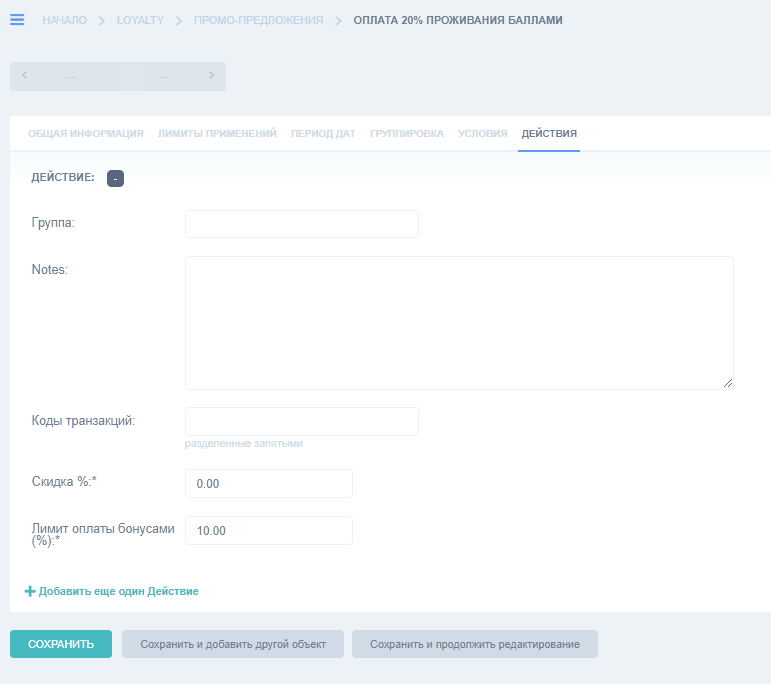The height and width of the screenshot is (684, 771).
Task: Collapse the Действие block with minus button
Action: (116, 178)
